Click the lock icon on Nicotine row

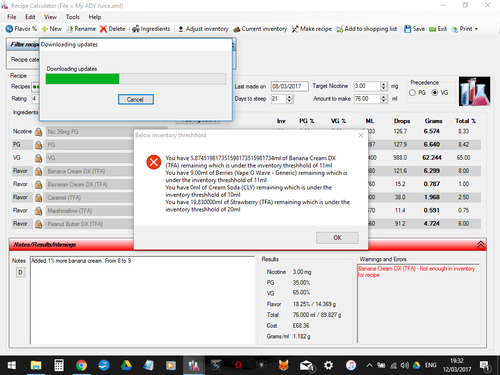[x=39, y=132]
